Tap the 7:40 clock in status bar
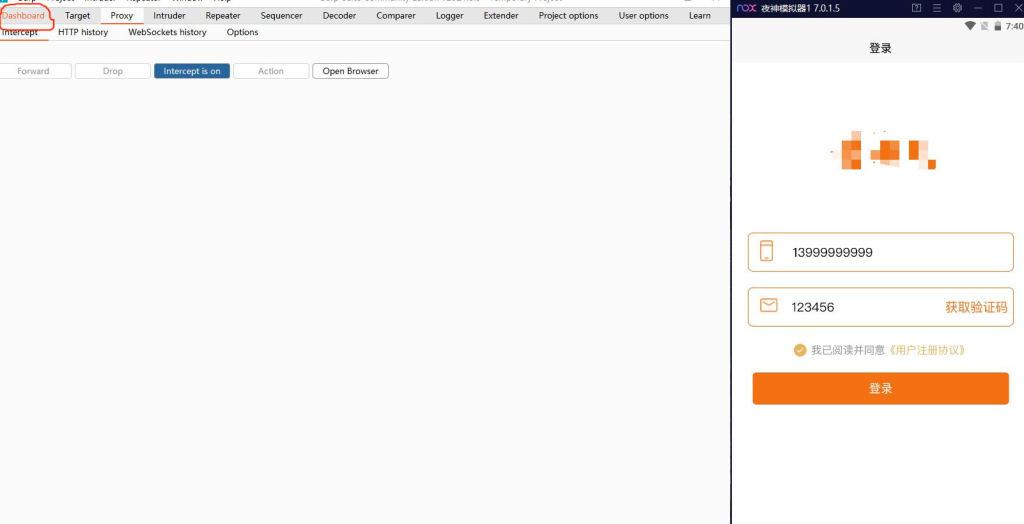The width and height of the screenshot is (1024, 524). pyautogui.click(x=1014, y=26)
